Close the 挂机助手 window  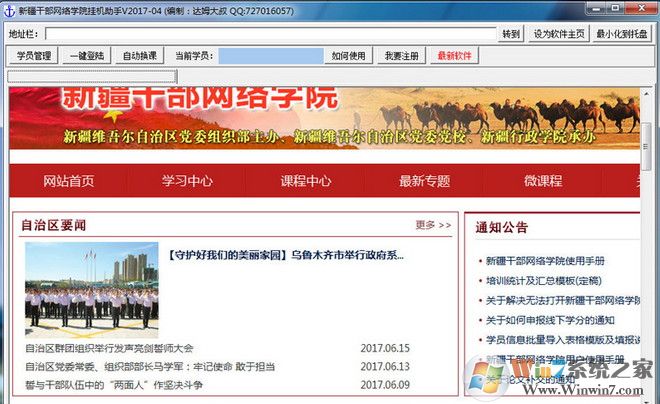[x=641, y=8]
